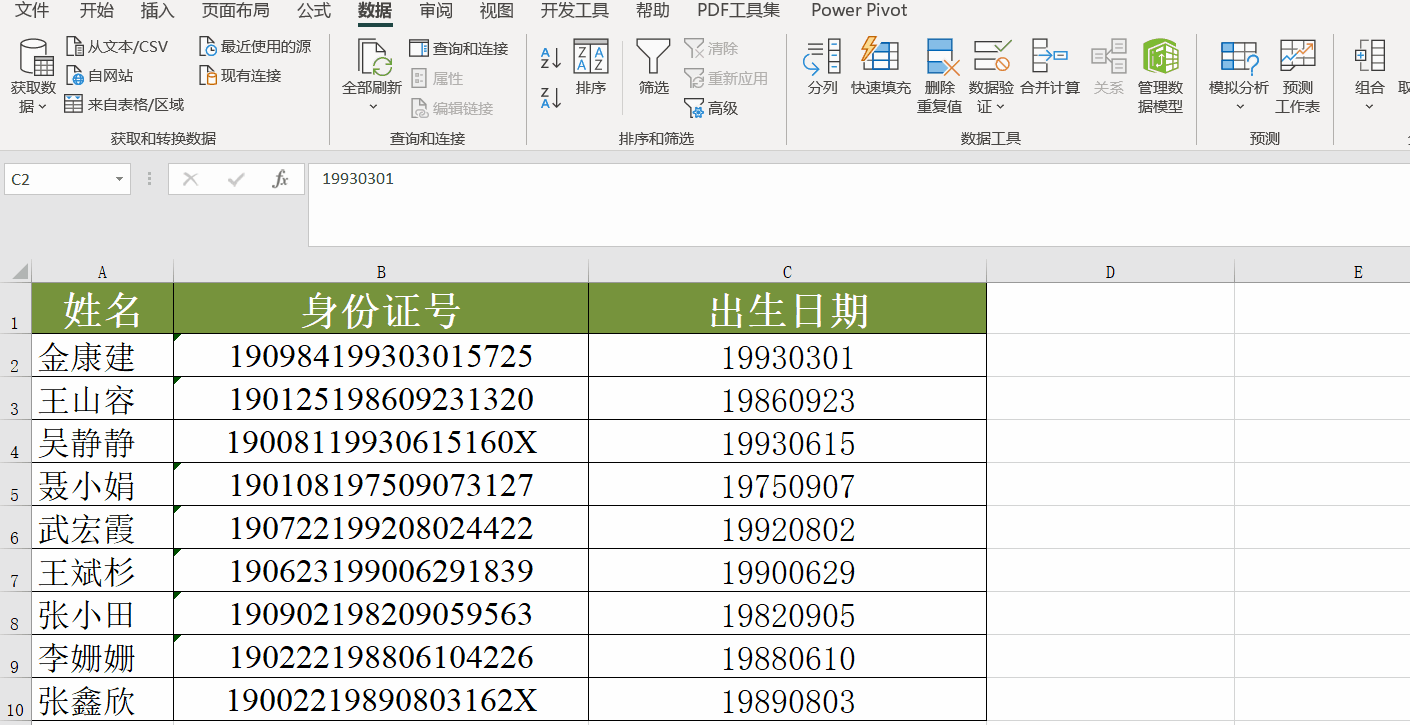
Task: Open the Power Pivot tab
Action: [858, 11]
